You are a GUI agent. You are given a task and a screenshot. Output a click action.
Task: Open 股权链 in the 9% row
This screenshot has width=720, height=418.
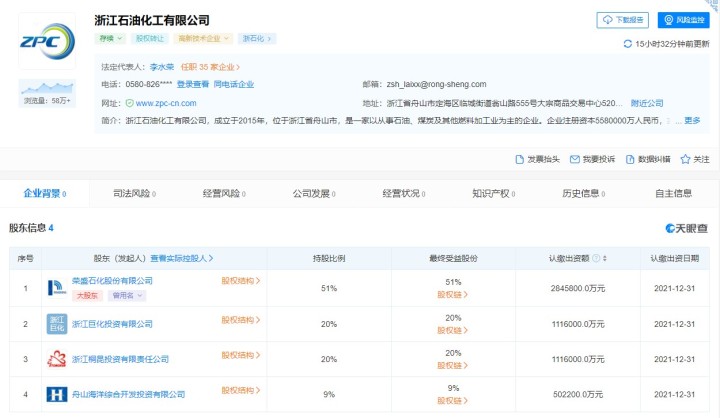(x=452, y=401)
